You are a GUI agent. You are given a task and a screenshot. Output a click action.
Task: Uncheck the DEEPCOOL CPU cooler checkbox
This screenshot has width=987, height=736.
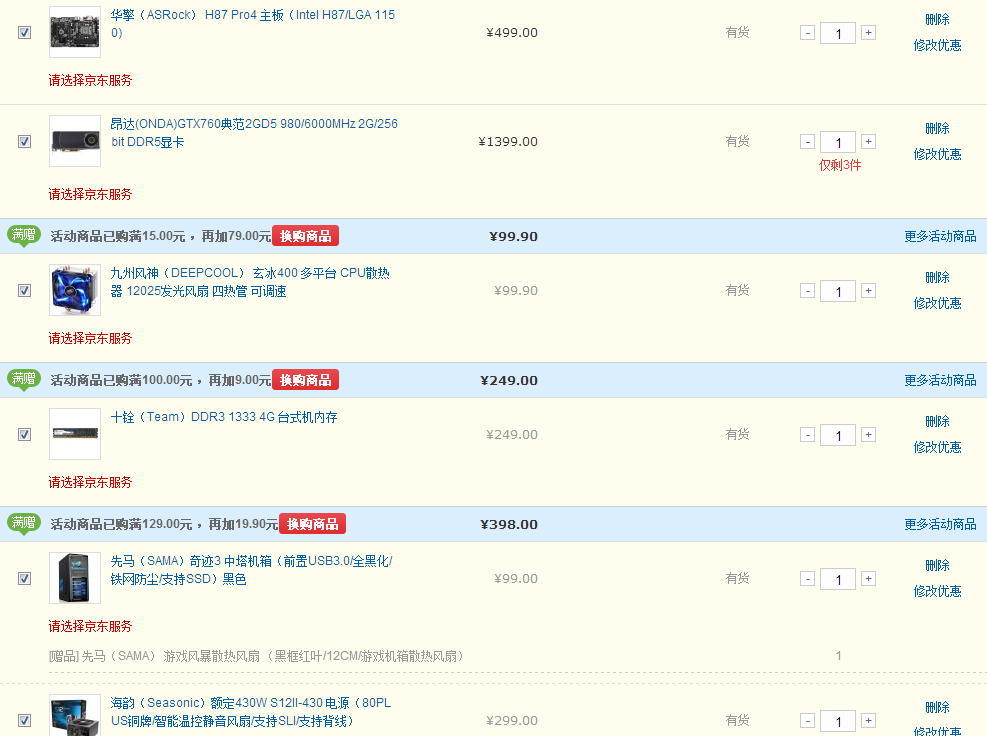coord(25,291)
